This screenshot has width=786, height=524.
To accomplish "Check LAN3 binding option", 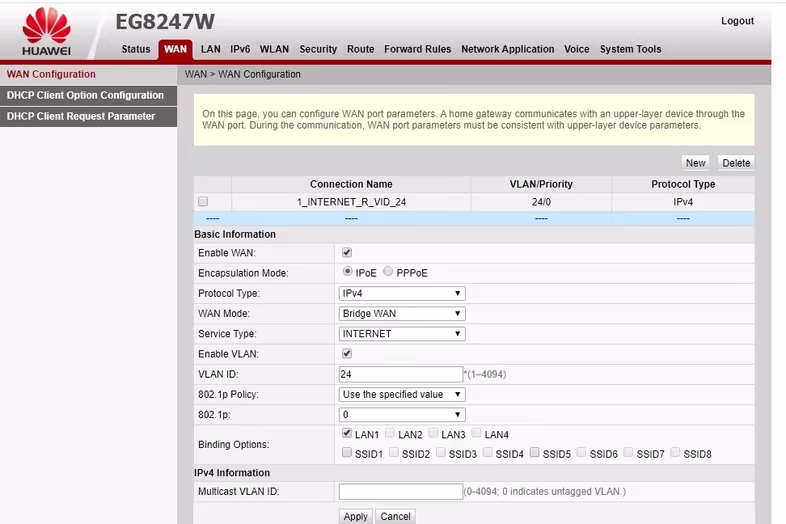I will (434, 433).
